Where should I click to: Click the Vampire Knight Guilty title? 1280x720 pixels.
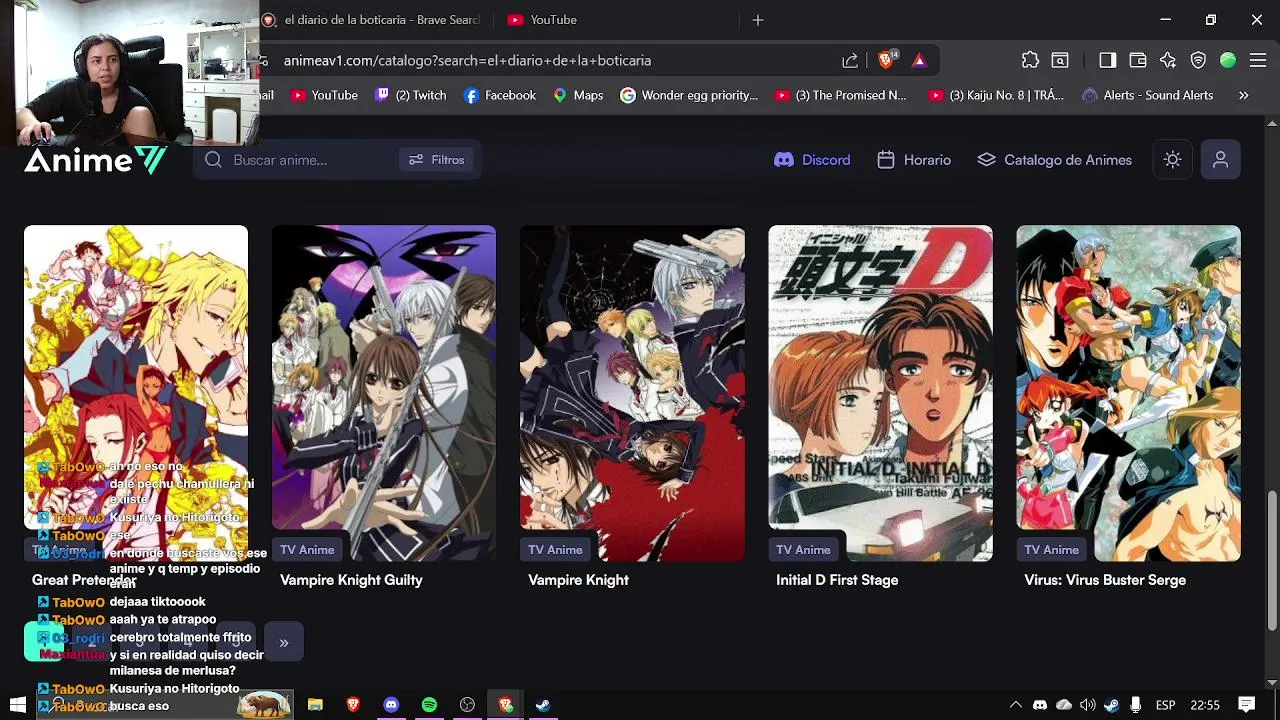tap(351, 580)
